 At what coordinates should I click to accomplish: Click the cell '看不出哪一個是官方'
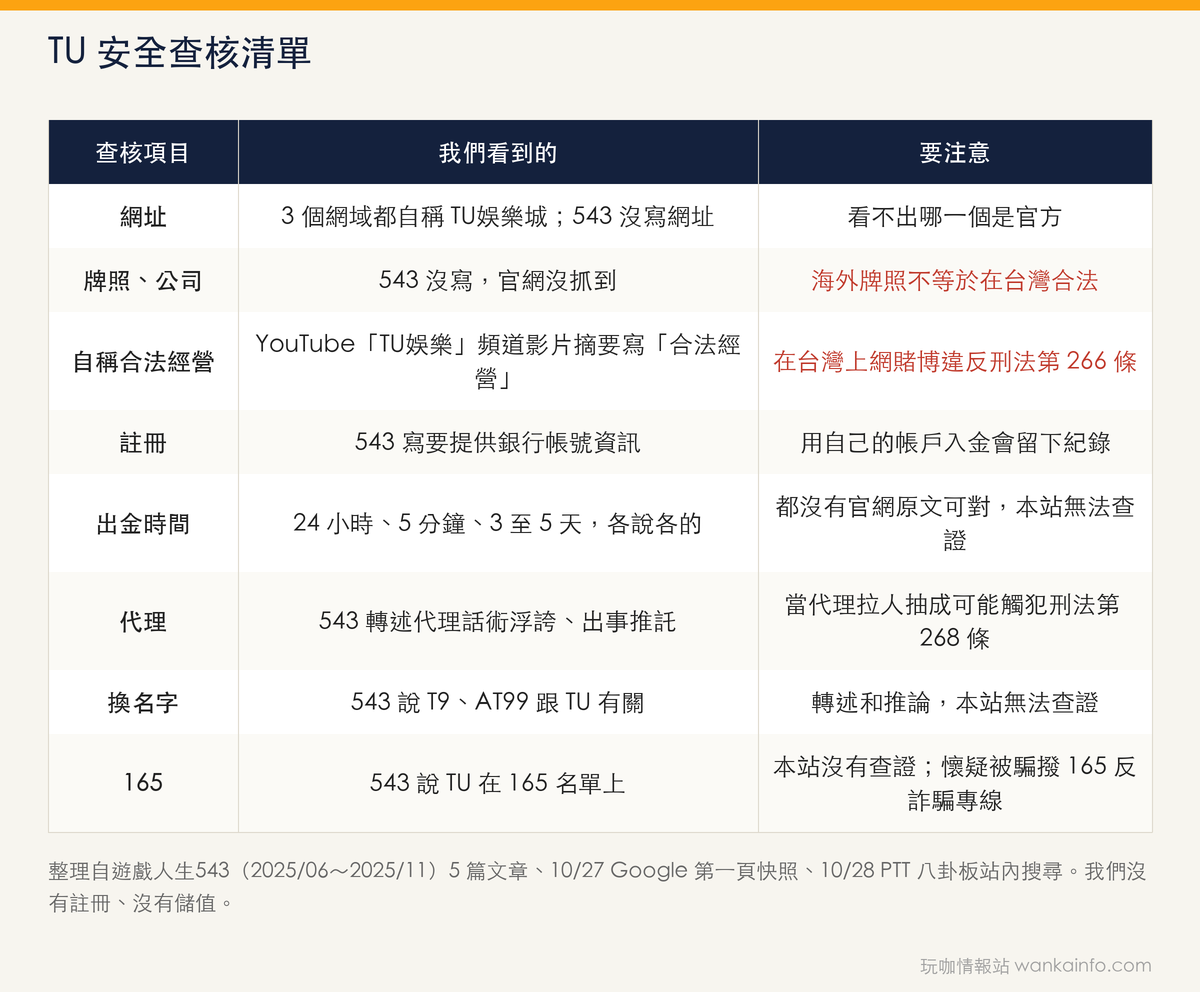click(955, 216)
